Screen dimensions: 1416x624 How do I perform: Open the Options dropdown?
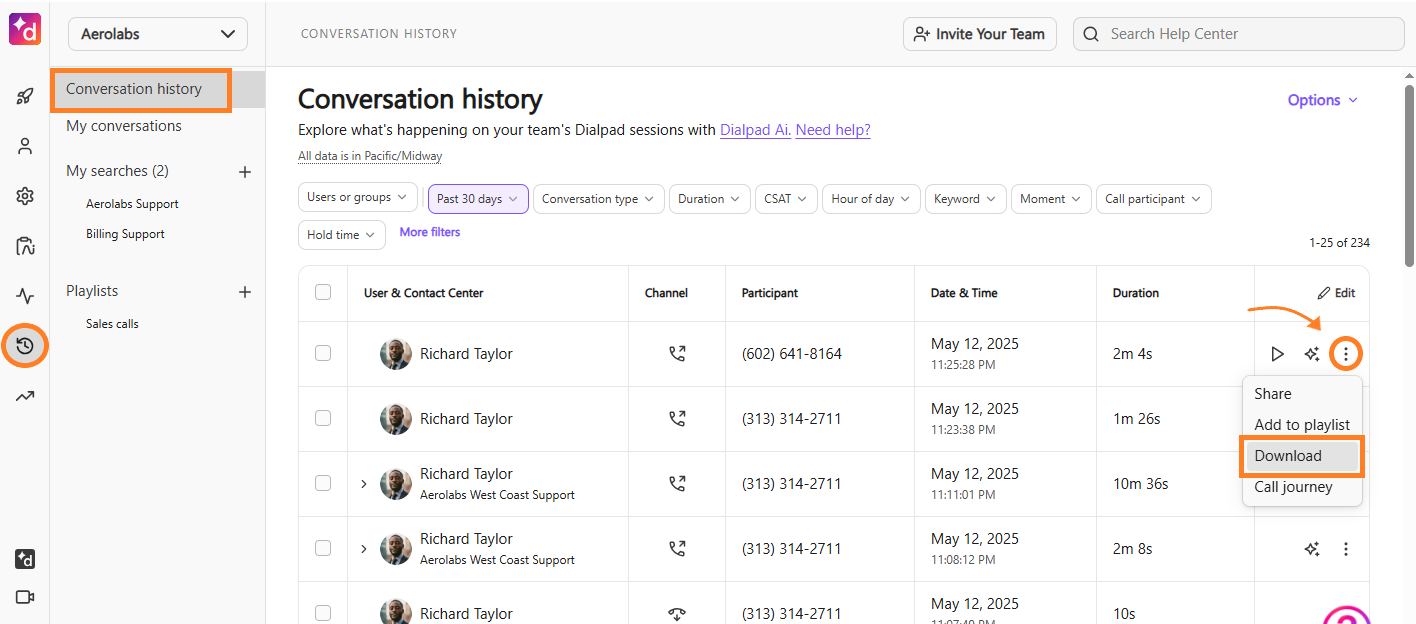point(1322,100)
